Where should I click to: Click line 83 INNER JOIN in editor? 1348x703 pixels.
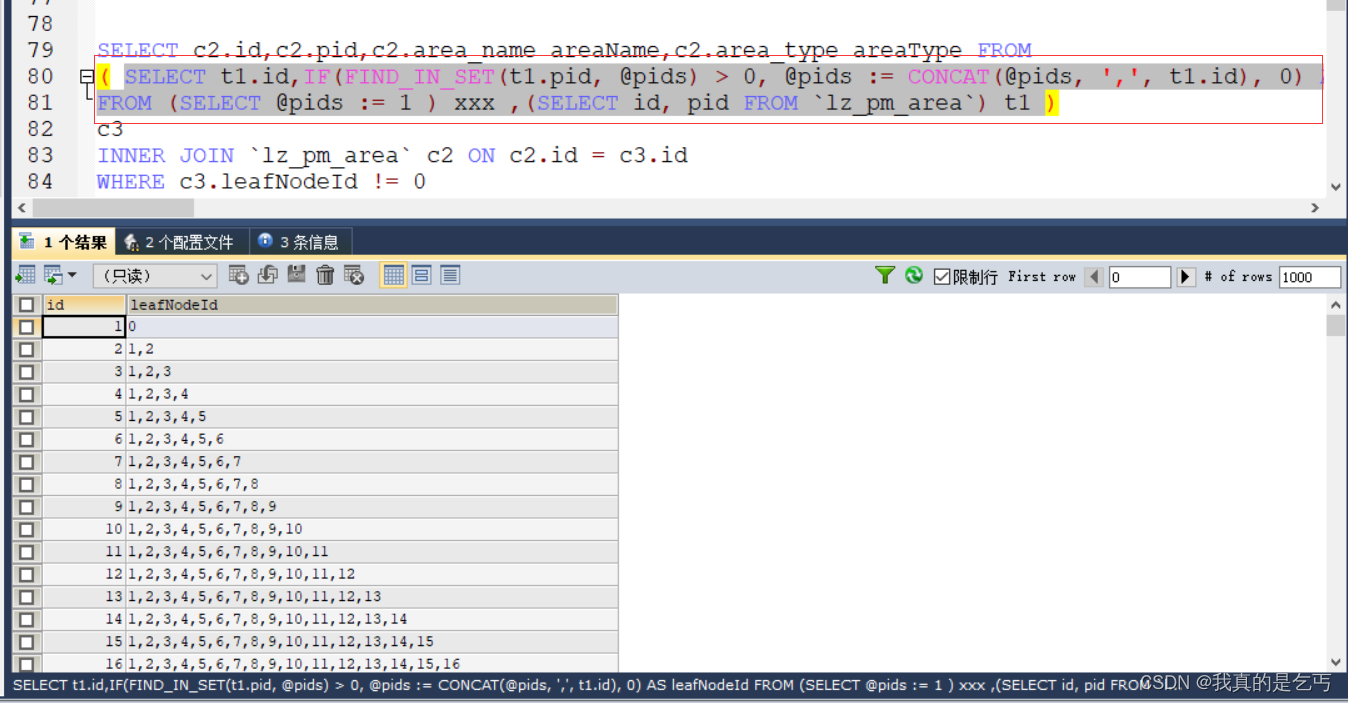tap(392, 156)
